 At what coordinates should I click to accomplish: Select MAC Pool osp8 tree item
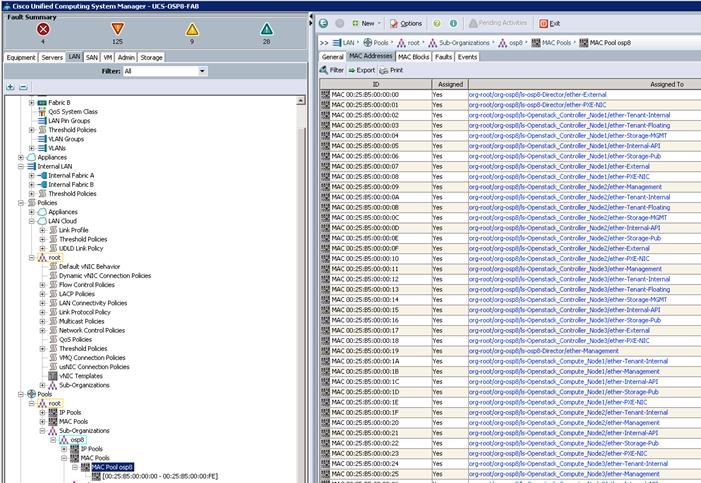112,467
